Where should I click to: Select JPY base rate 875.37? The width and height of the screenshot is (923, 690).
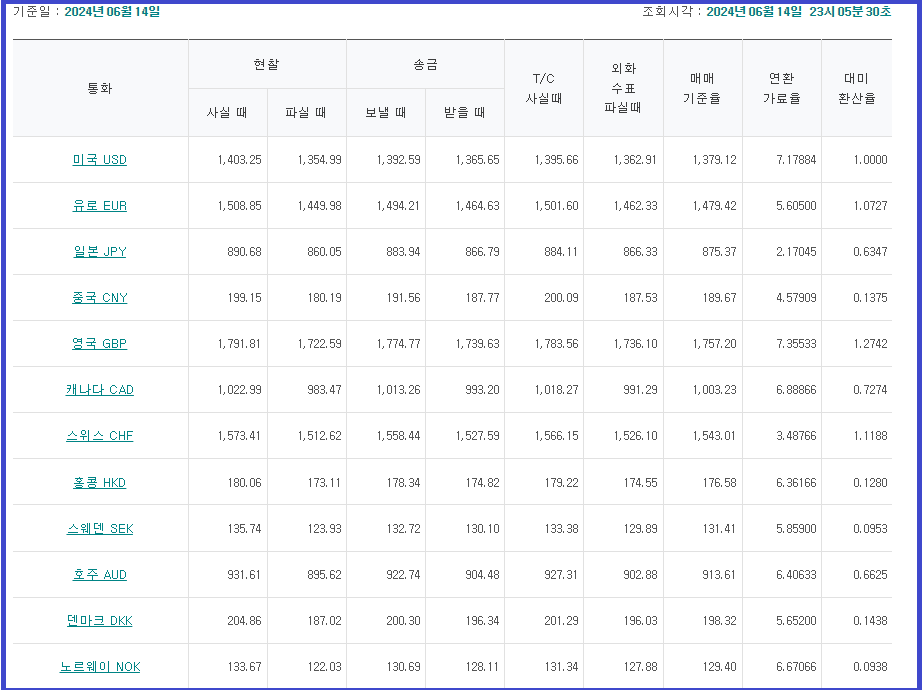[719, 251]
